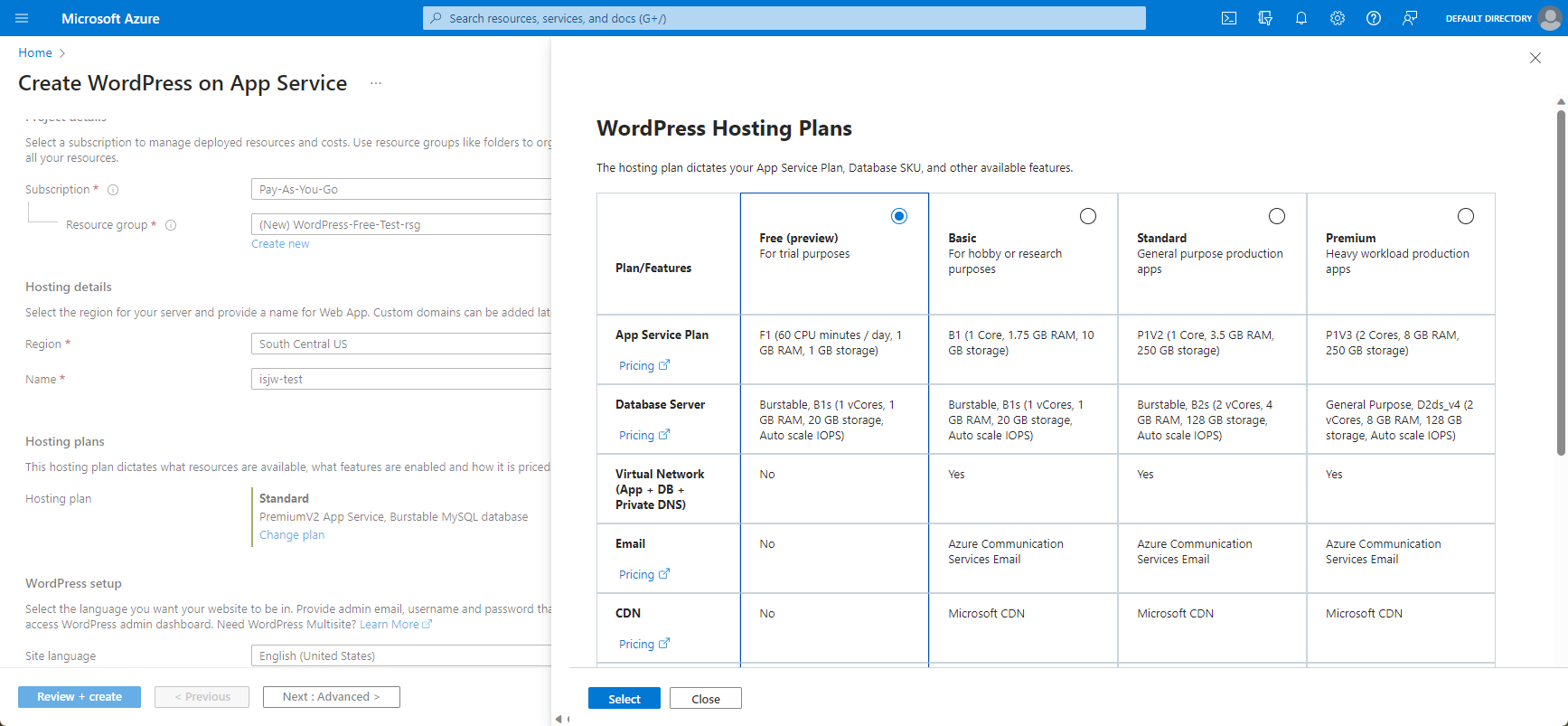This screenshot has height=726, width=1568.
Task: Click 'Microsoft CDN' under Basic column
Action: [x=986, y=614]
